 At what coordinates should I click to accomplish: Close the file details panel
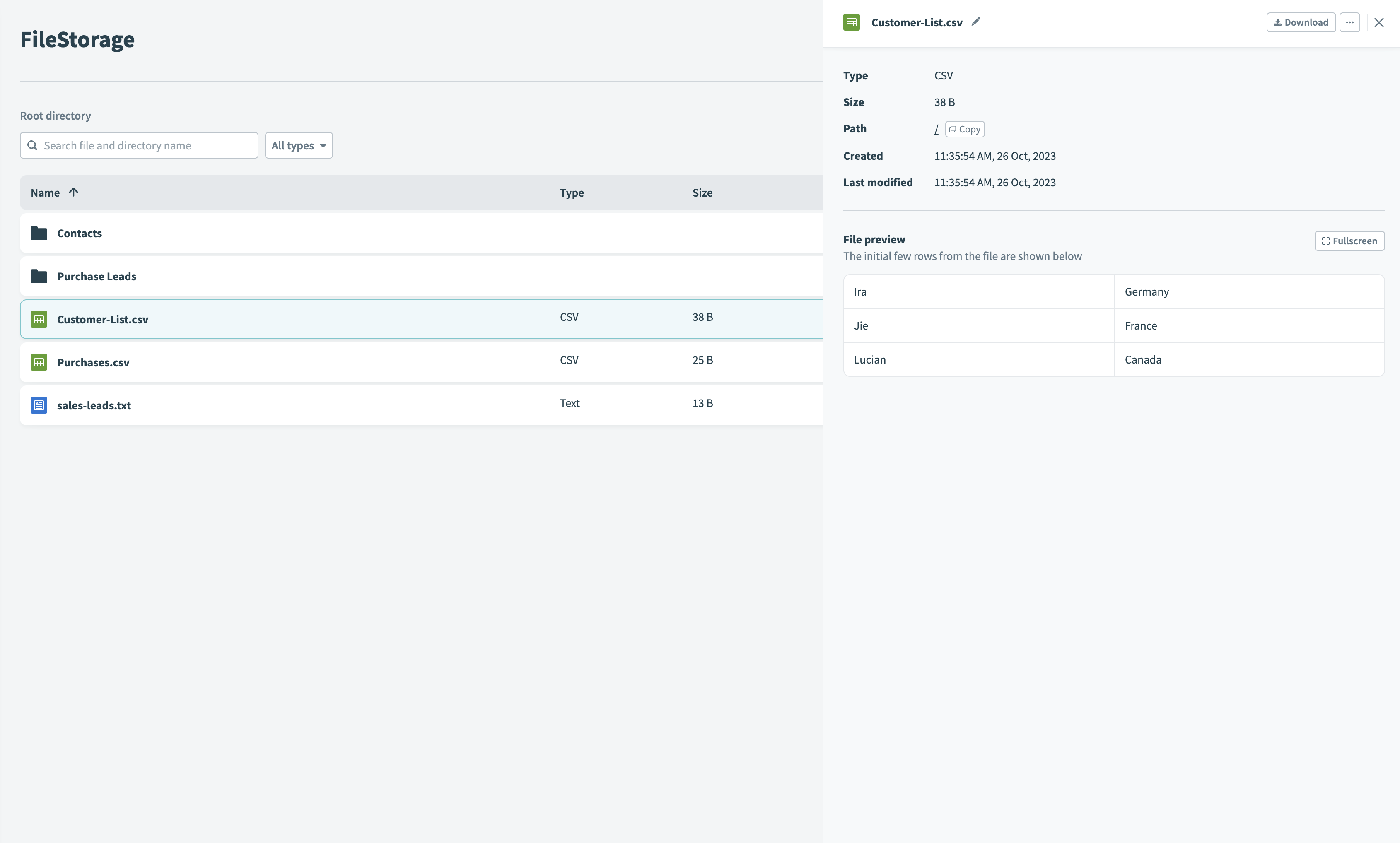pos(1379,23)
